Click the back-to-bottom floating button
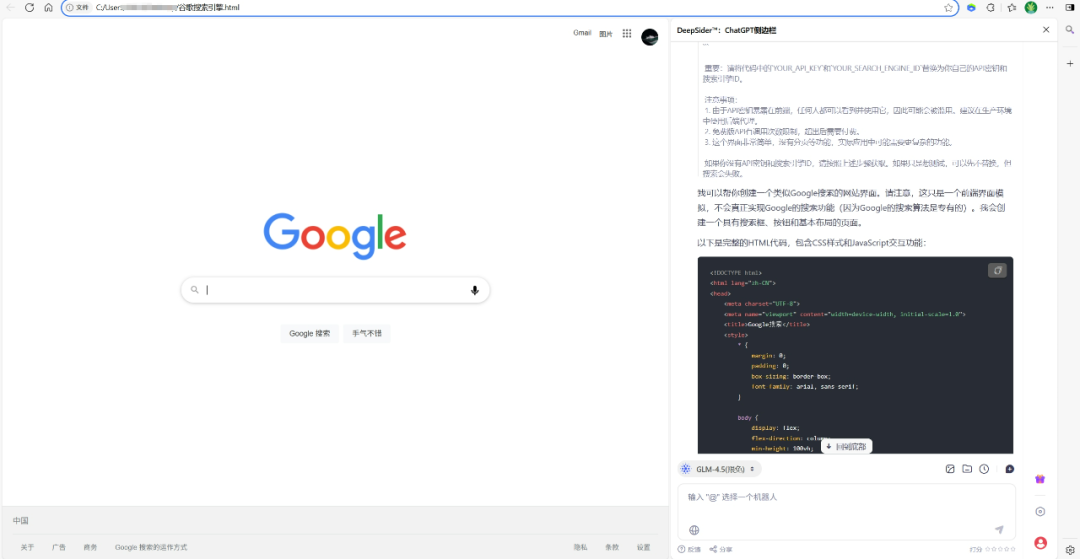 (x=847, y=446)
